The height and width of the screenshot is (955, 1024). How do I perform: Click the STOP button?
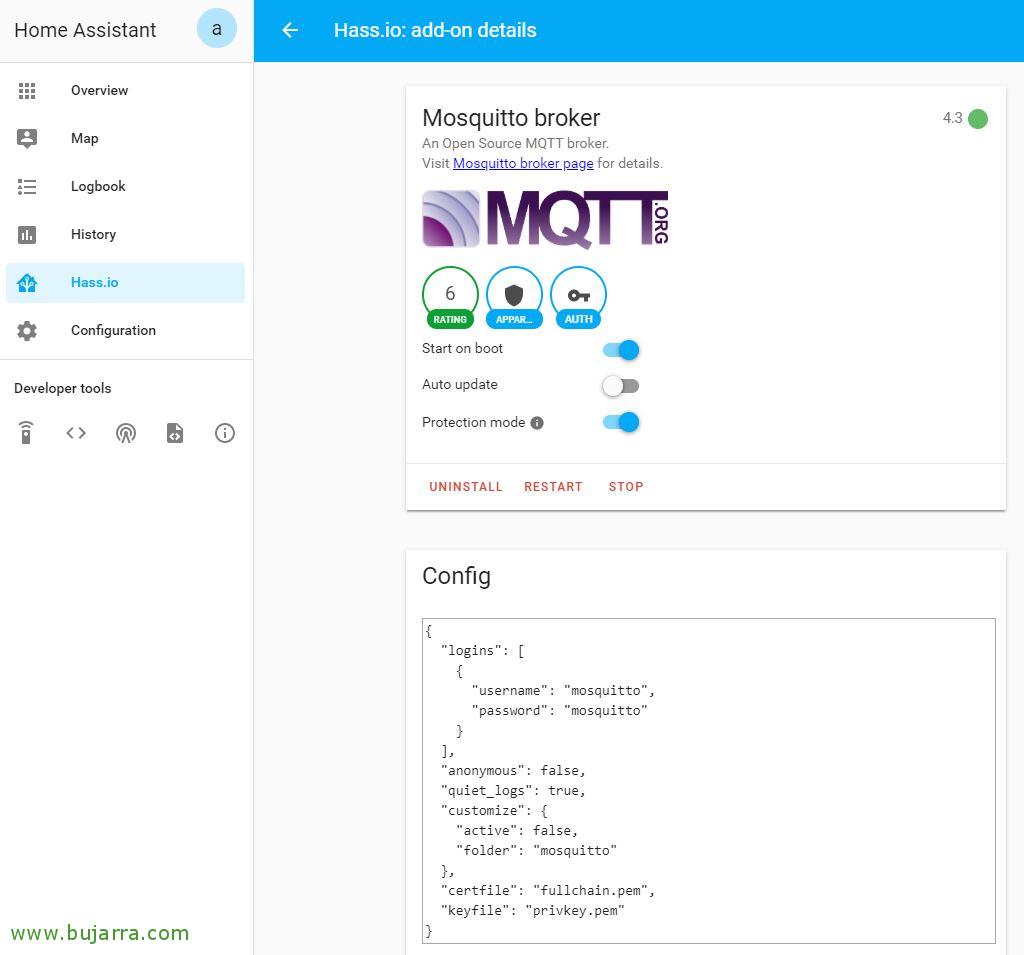point(626,487)
